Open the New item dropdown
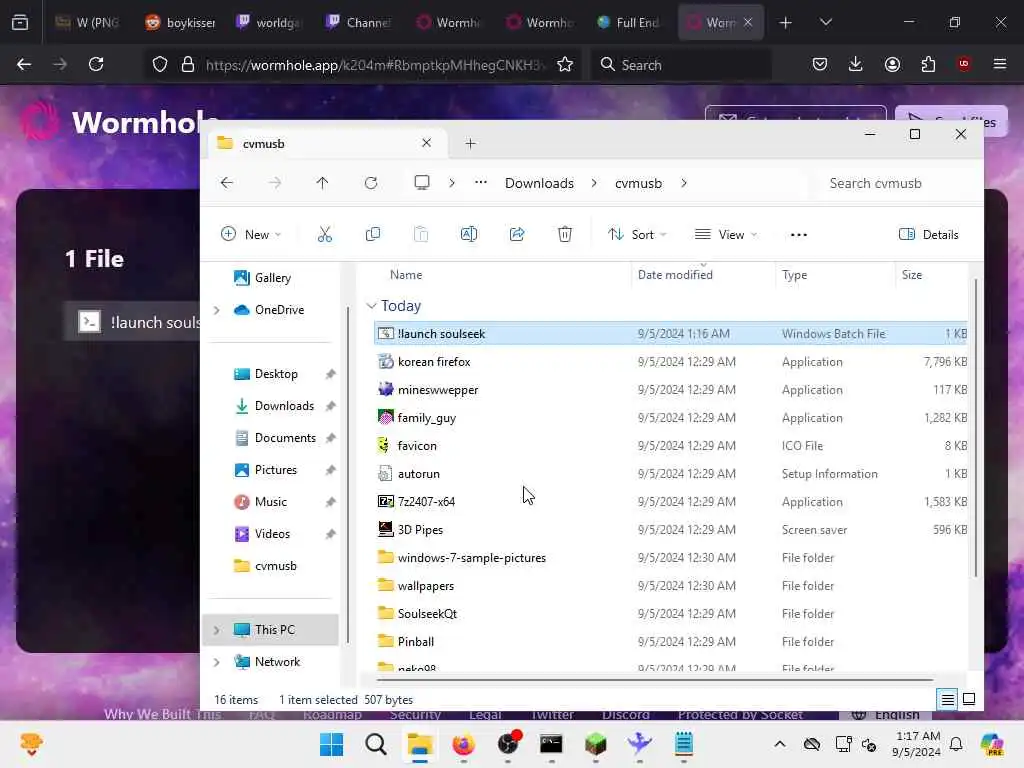The height and width of the screenshot is (768, 1024). (x=251, y=234)
